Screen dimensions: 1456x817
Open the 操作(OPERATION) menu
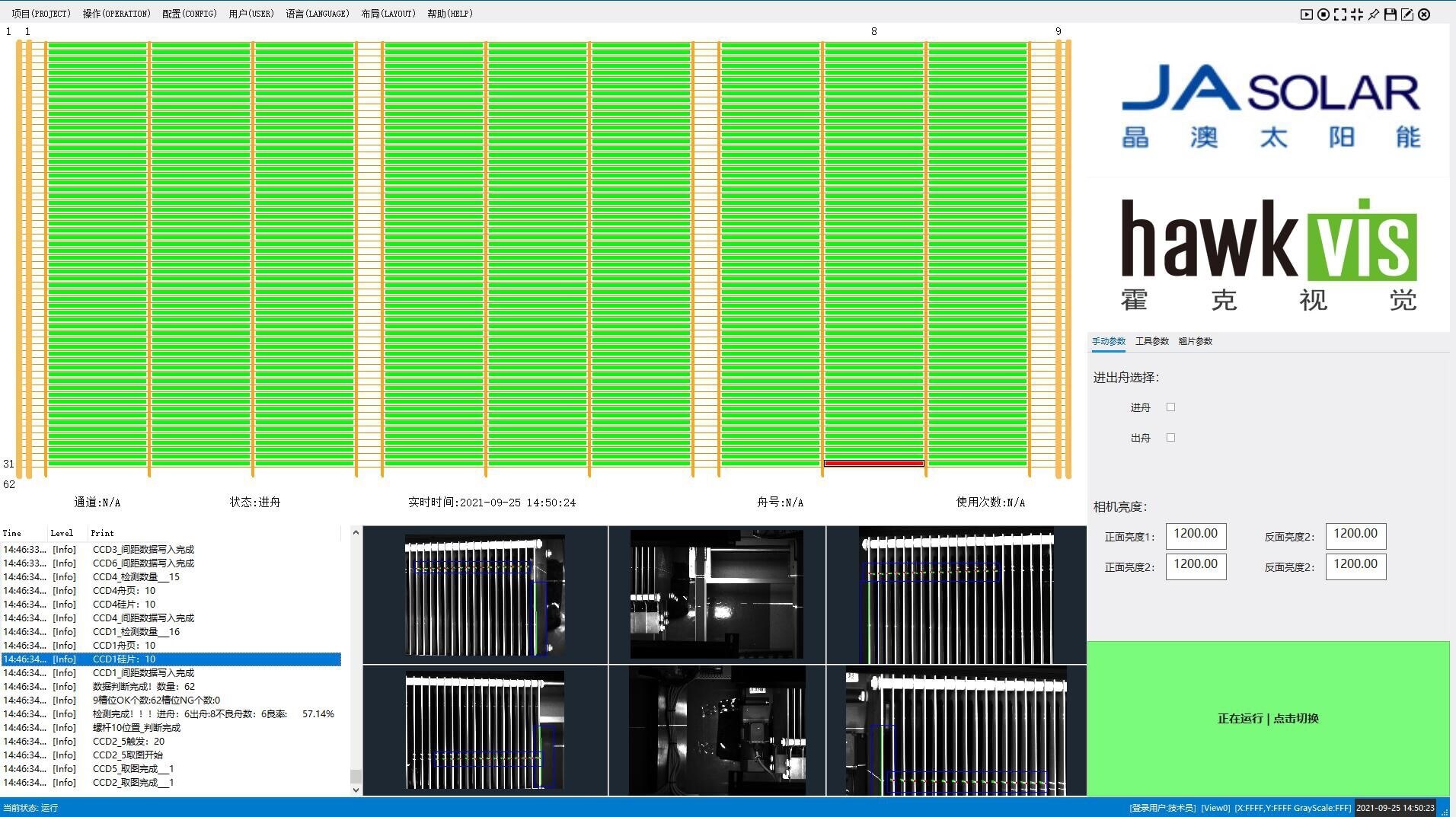tap(117, 14)
